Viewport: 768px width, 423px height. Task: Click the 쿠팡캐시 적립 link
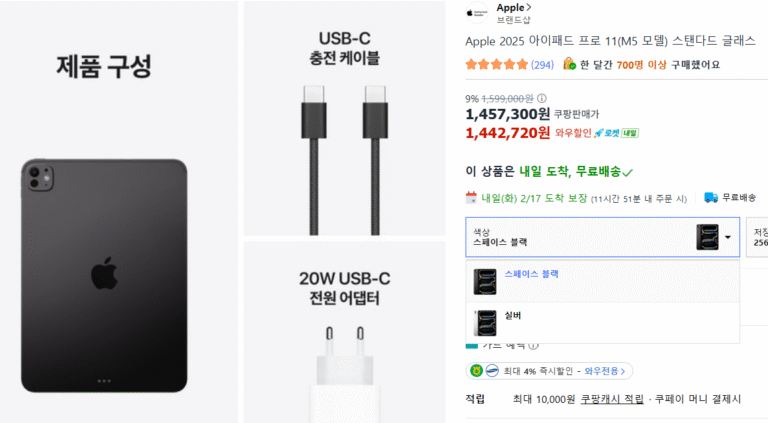pos(612,400)
